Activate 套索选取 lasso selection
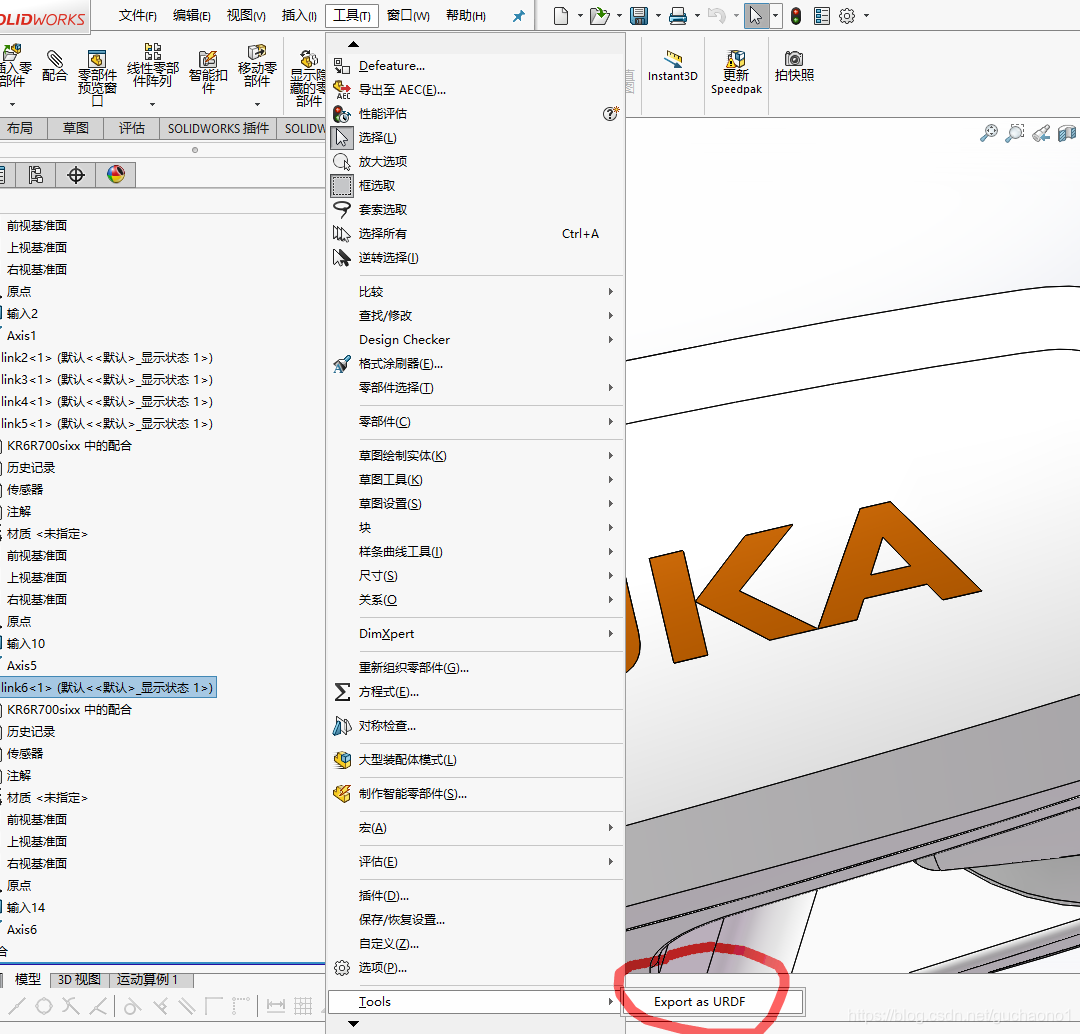Screen dimensions: 1080x1034 coord(382,210)
